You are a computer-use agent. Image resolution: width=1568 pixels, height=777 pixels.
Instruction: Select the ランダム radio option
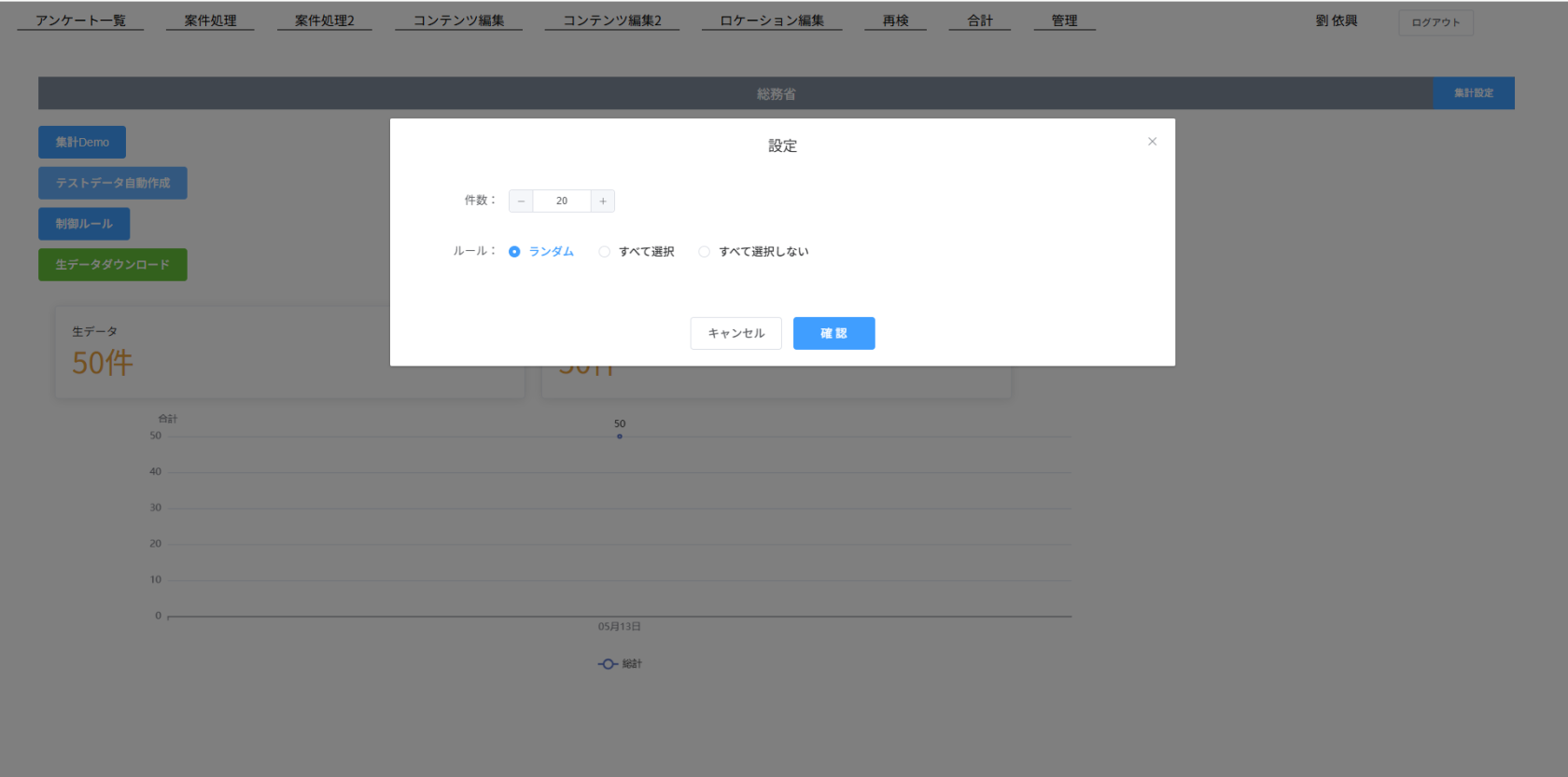(514, 252)
